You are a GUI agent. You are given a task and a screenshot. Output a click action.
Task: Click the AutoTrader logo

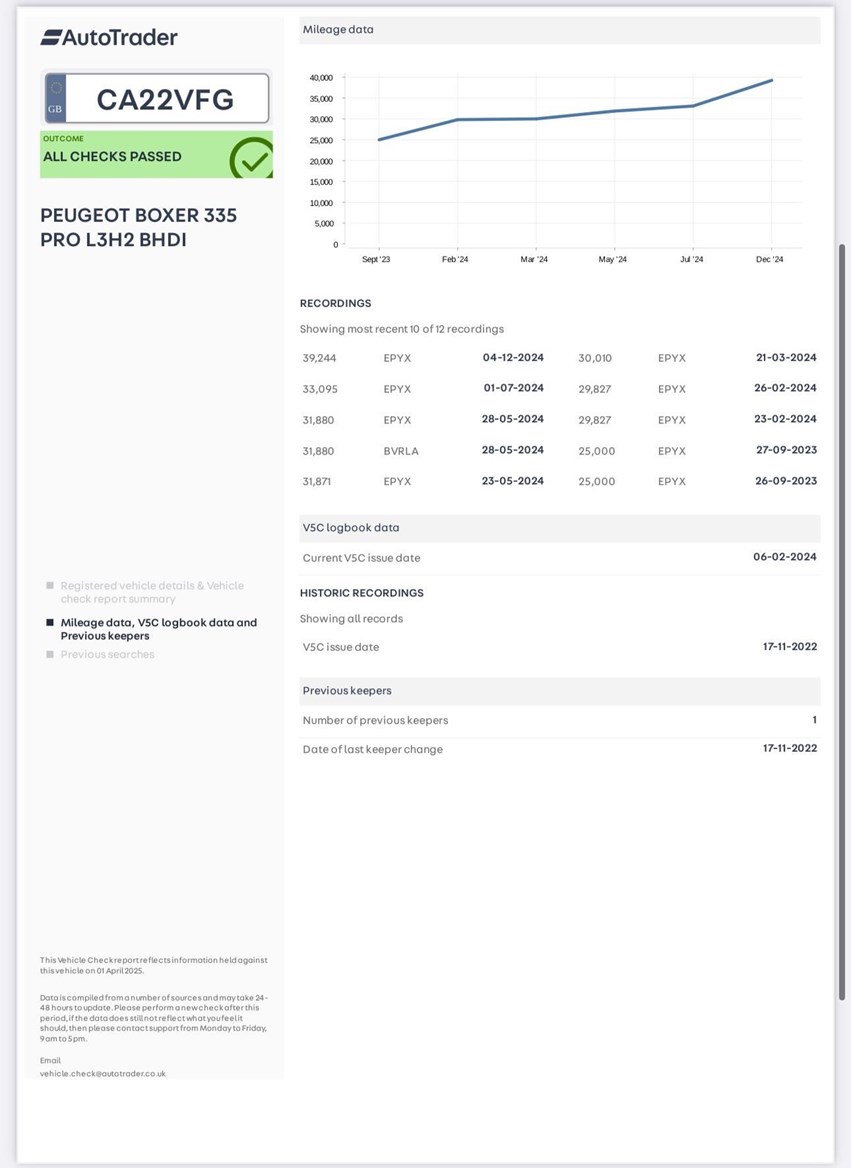tap(109, 37)
